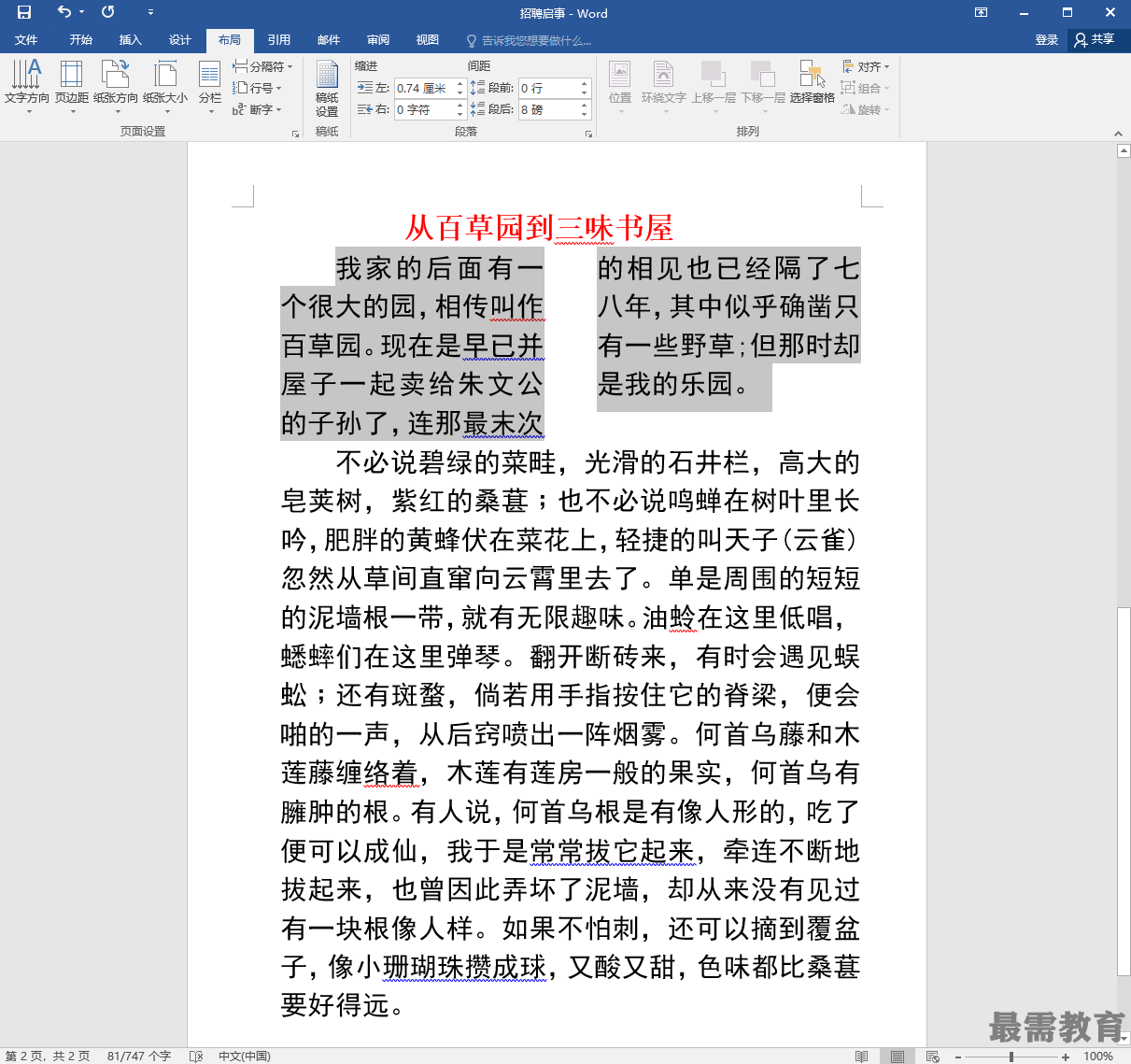Image resolution: width=1131 pixels, height=1064 pixels.
Task: Open Ribbon Display Options in the title bar
Action: [x=981, y=12]
